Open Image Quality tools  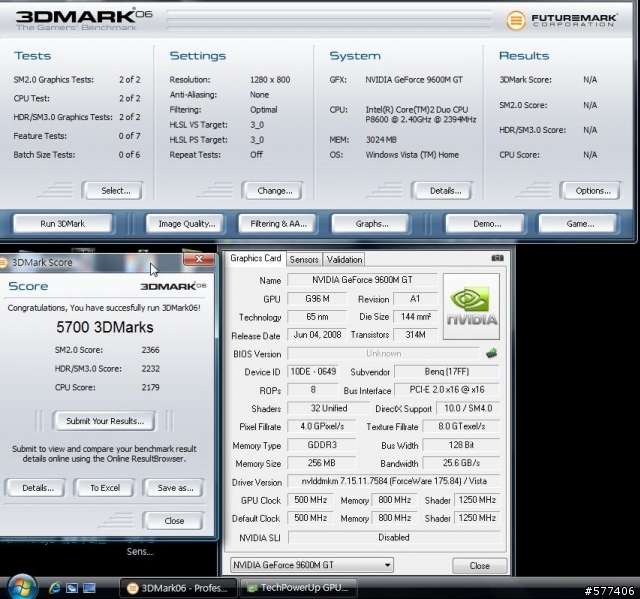[186, 224]
